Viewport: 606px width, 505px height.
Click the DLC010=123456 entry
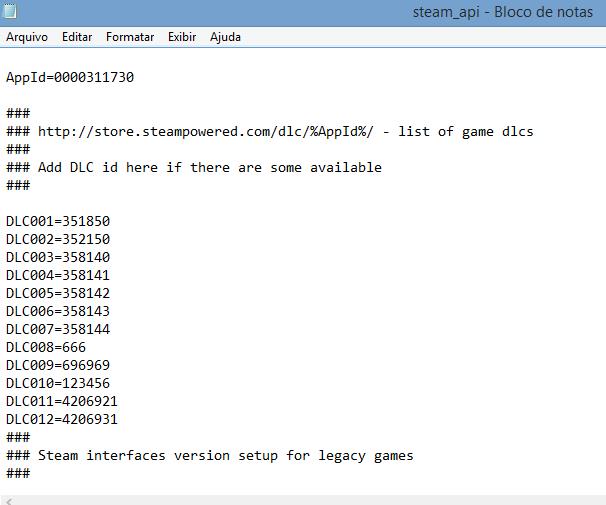(x=58, y=383)
